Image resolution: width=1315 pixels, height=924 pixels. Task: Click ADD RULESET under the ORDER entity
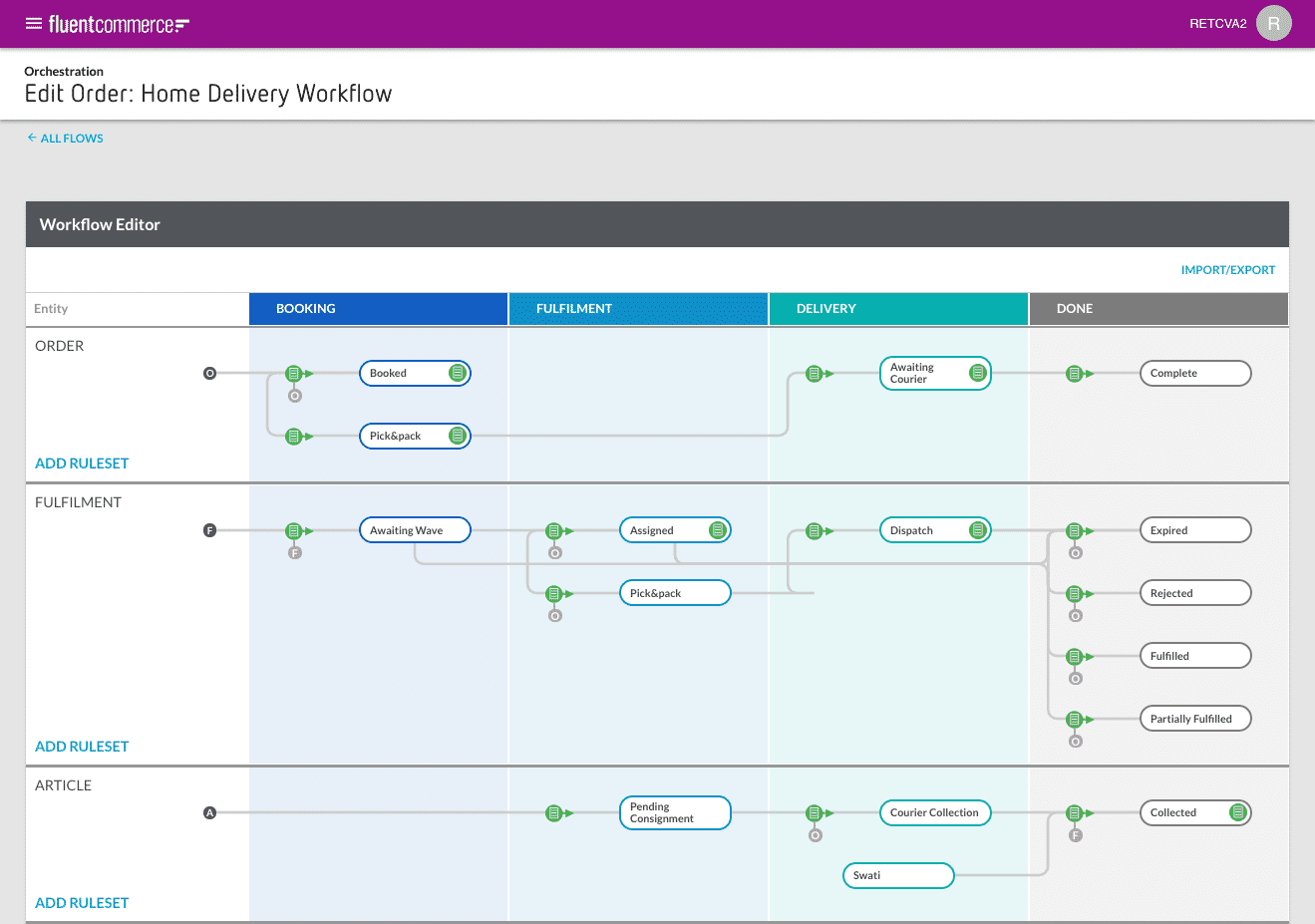point(82,462)
